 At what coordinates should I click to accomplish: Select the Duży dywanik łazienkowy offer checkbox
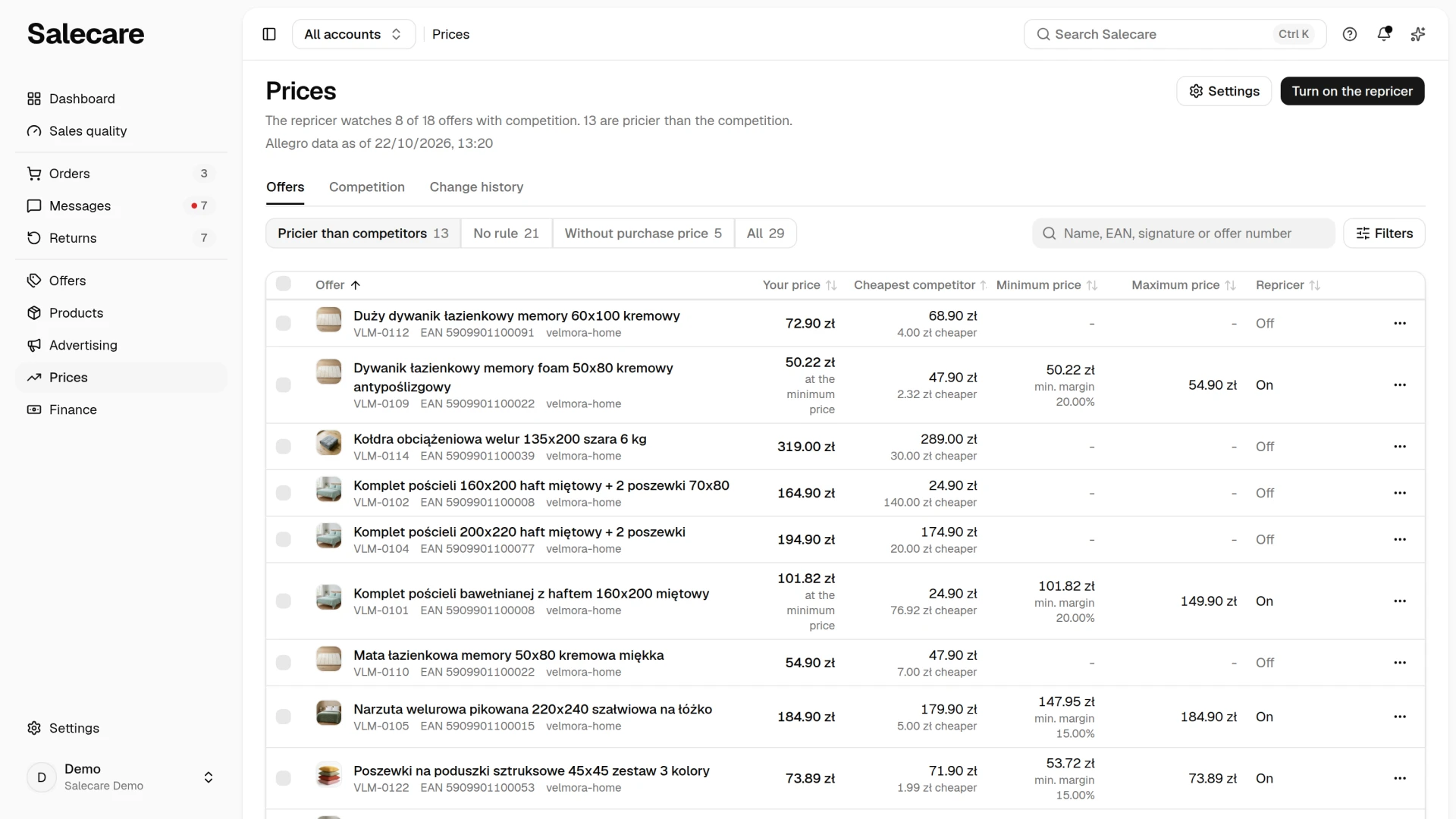284,323
